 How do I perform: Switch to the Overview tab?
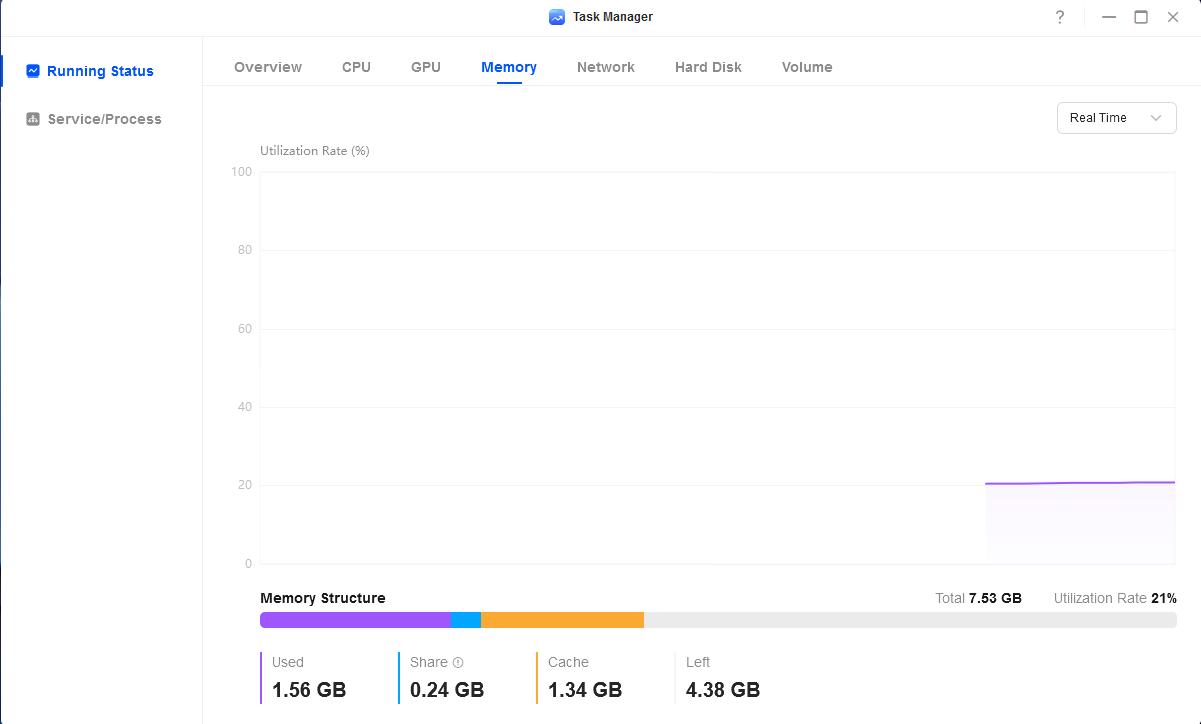tap(268, 67)
